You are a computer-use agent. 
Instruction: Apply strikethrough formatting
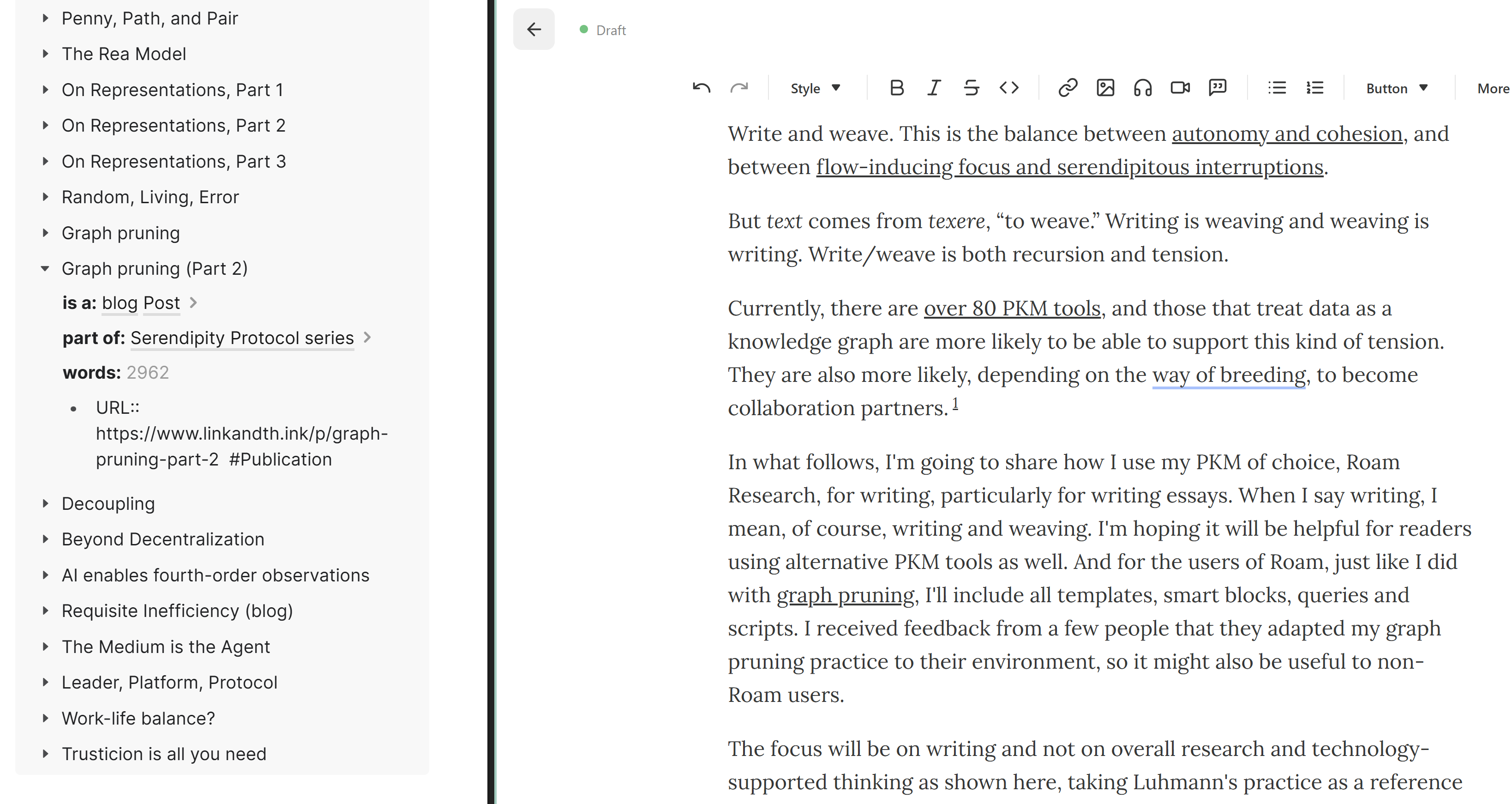tap(972, 88)
